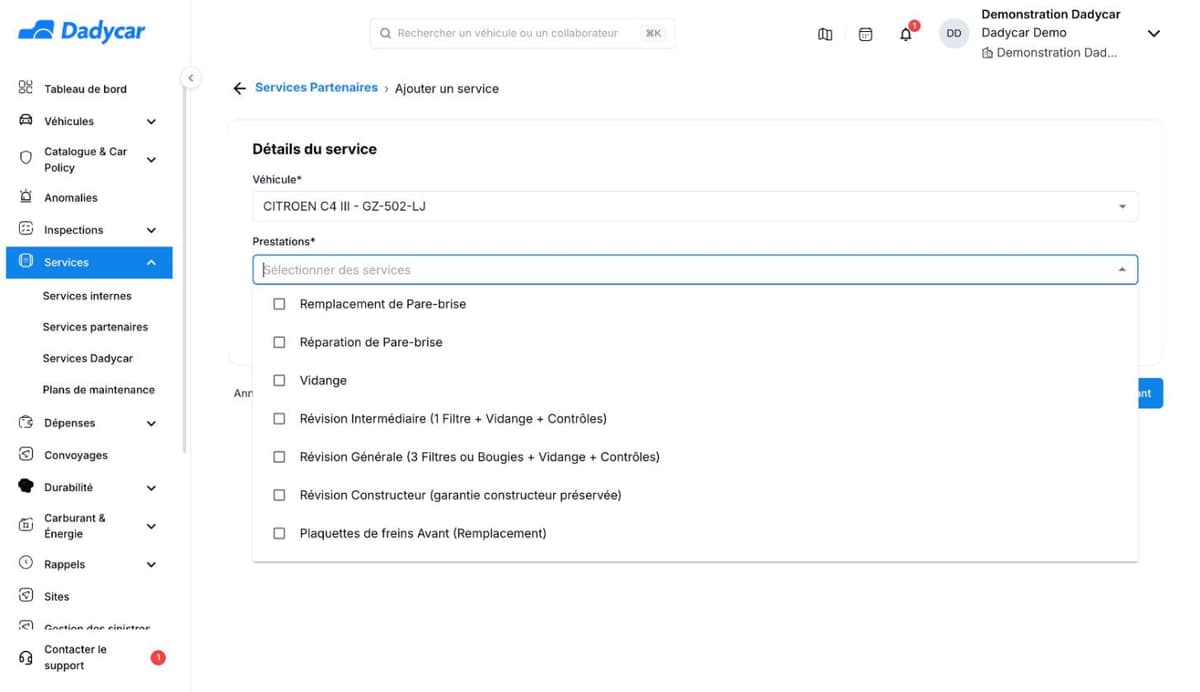Open the Véhicule dropdown showing CITROEN C4 III

(x=695, y=207)
